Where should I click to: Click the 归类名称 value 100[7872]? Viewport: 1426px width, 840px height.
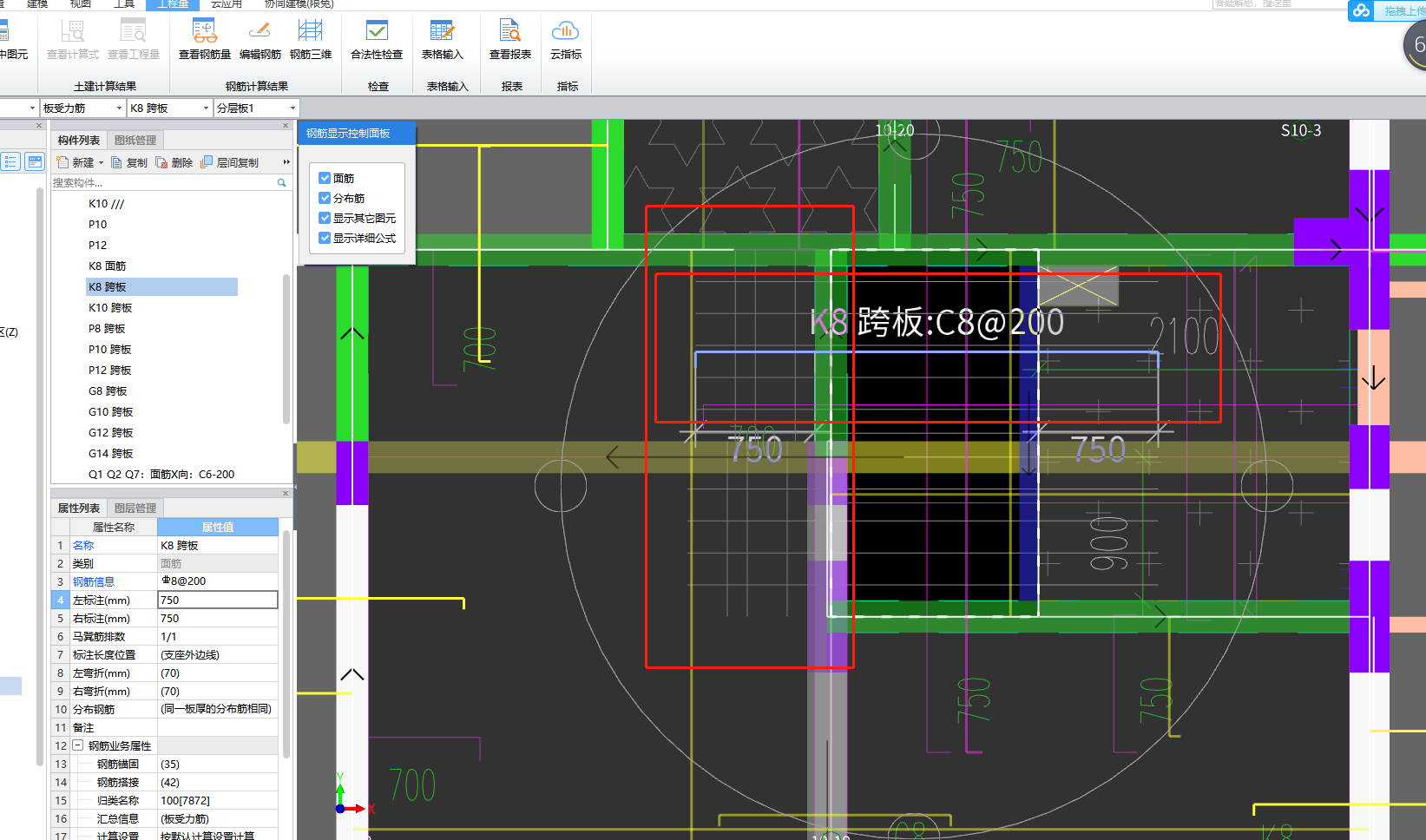(218, 801)
